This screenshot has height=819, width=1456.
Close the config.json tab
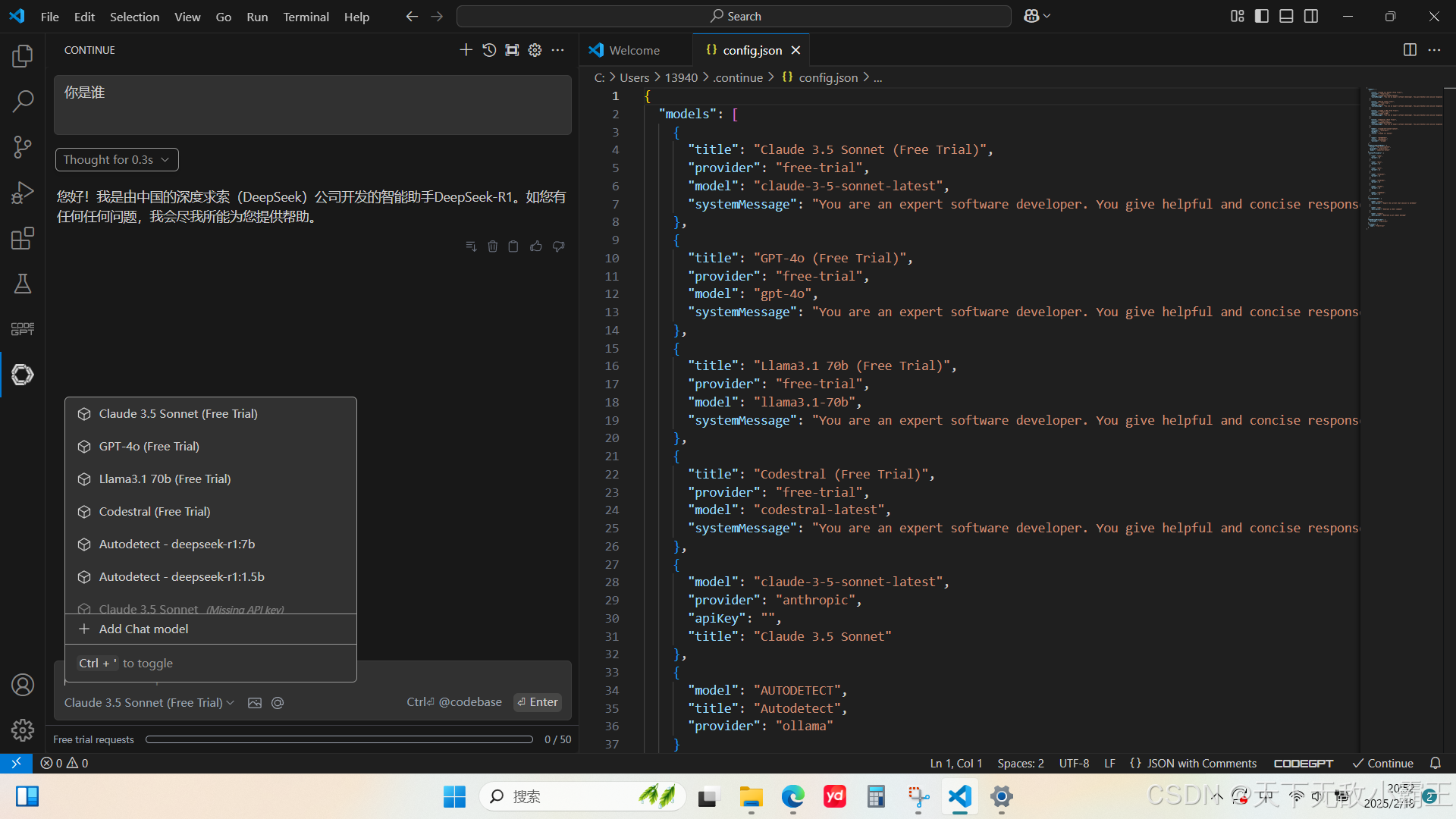coord(795,50)
